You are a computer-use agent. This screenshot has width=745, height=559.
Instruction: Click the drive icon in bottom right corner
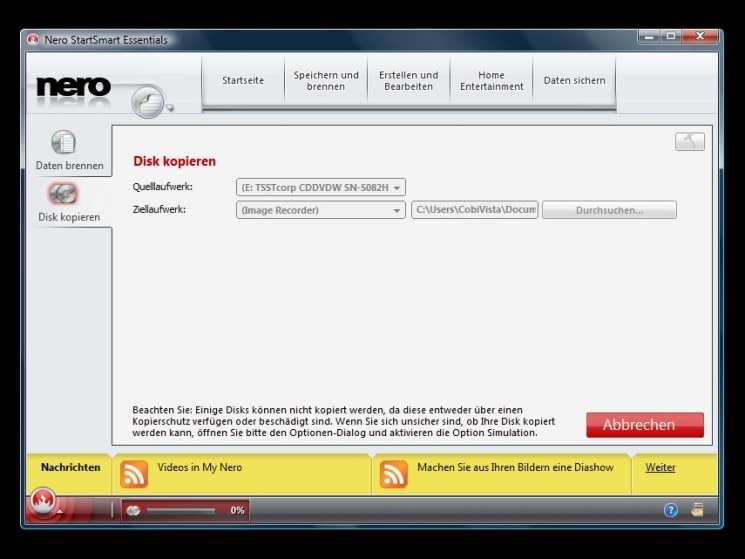point(697,510)
